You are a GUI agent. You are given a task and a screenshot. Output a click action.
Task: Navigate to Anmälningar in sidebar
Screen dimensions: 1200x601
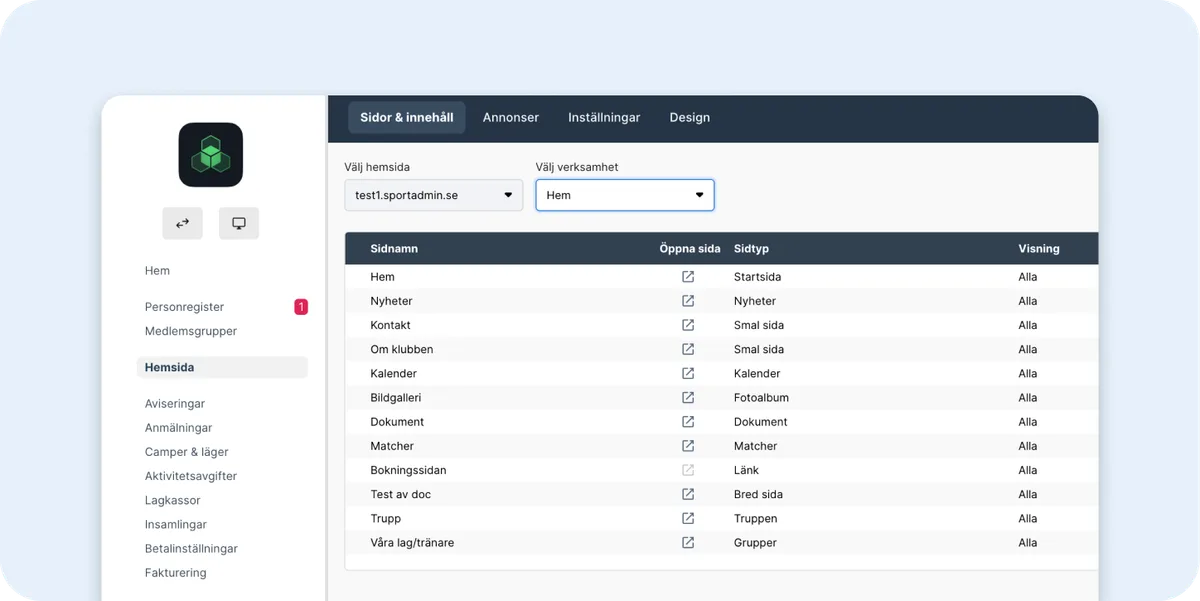point(179,428)
